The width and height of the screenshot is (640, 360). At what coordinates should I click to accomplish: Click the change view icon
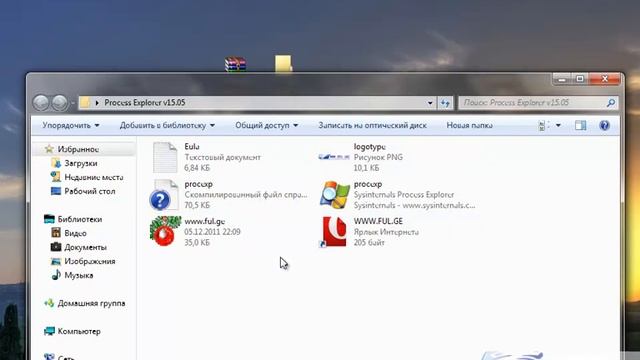coord(543,125)
